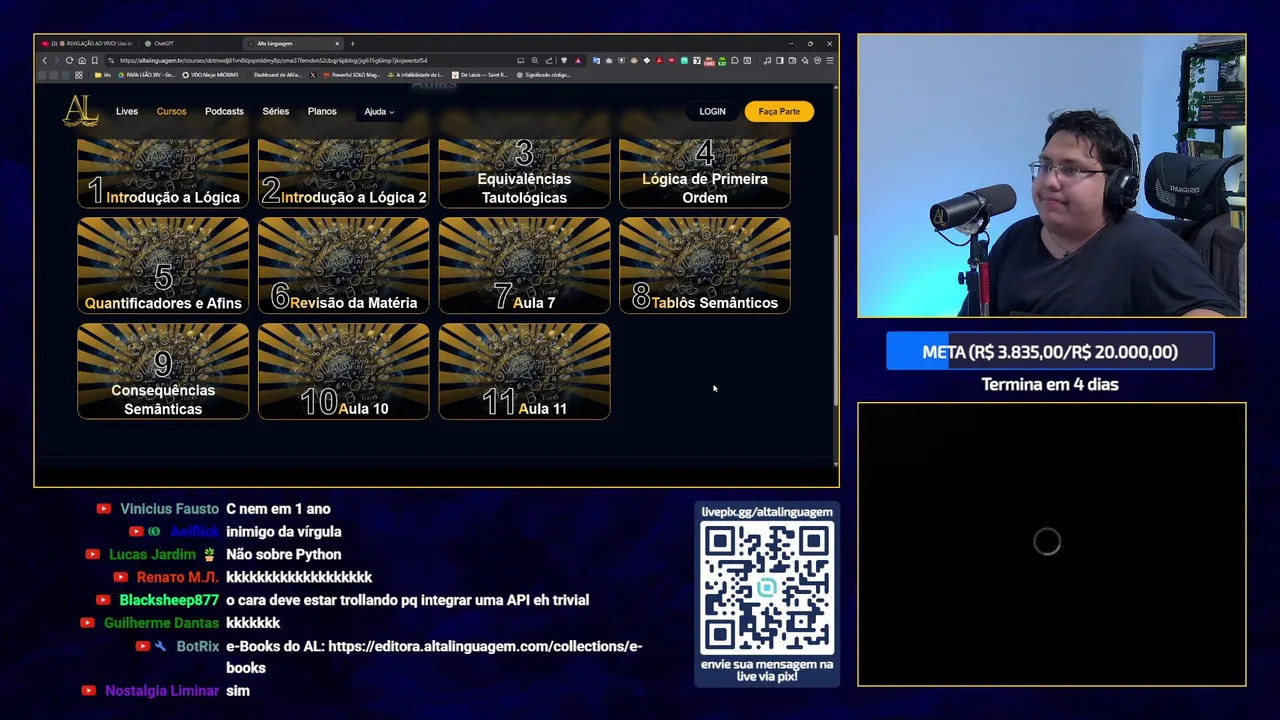Open the browser home page icon
This screenshot has width=1280, height=720.
[82, 60]
